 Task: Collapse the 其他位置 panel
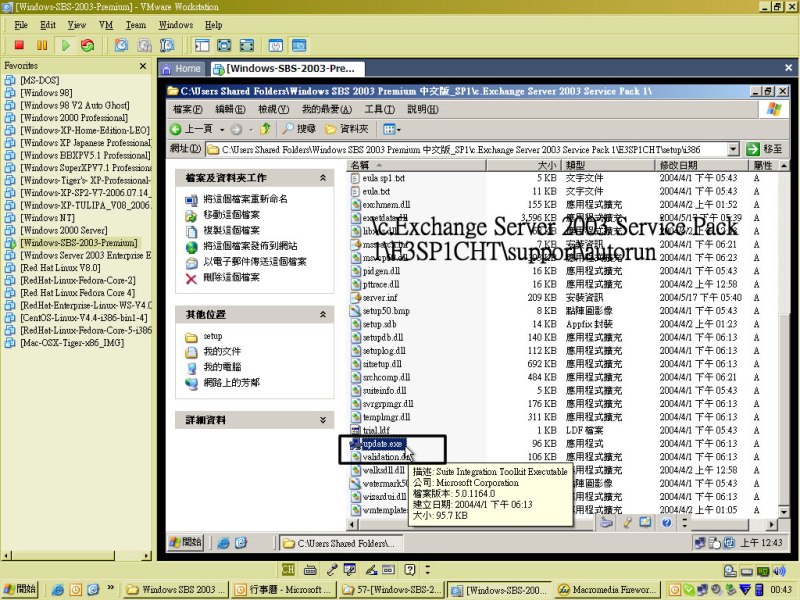[x=322, y=314]
